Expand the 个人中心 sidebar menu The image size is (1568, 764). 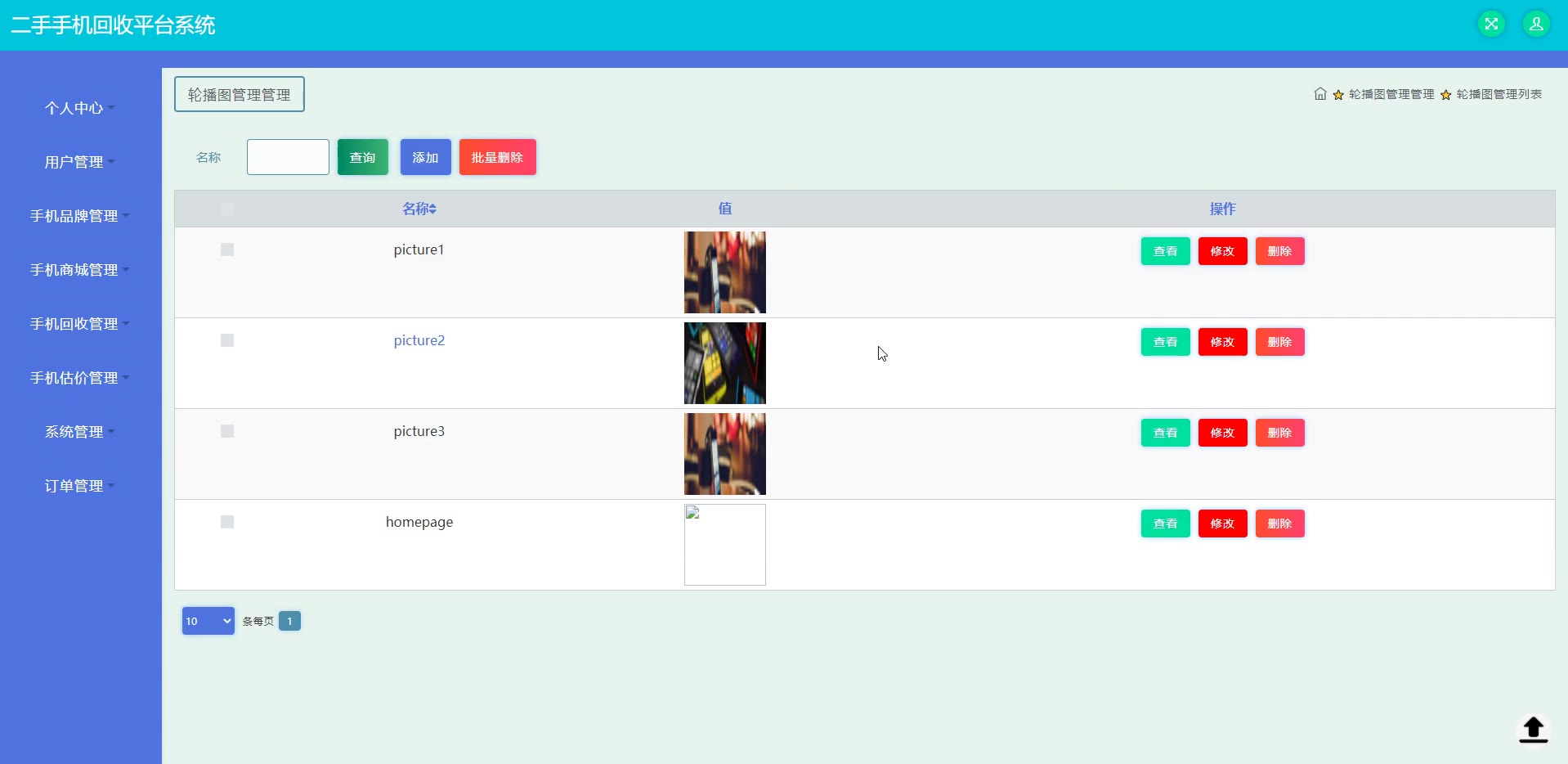tap(80, 108)
